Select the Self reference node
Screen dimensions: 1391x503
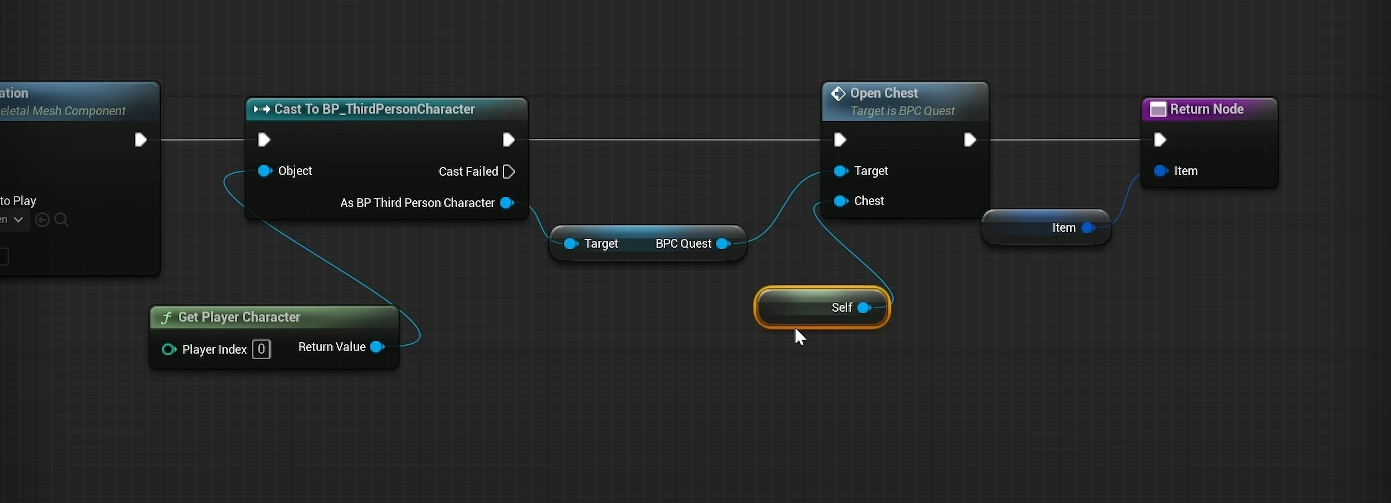click(822, 308)
